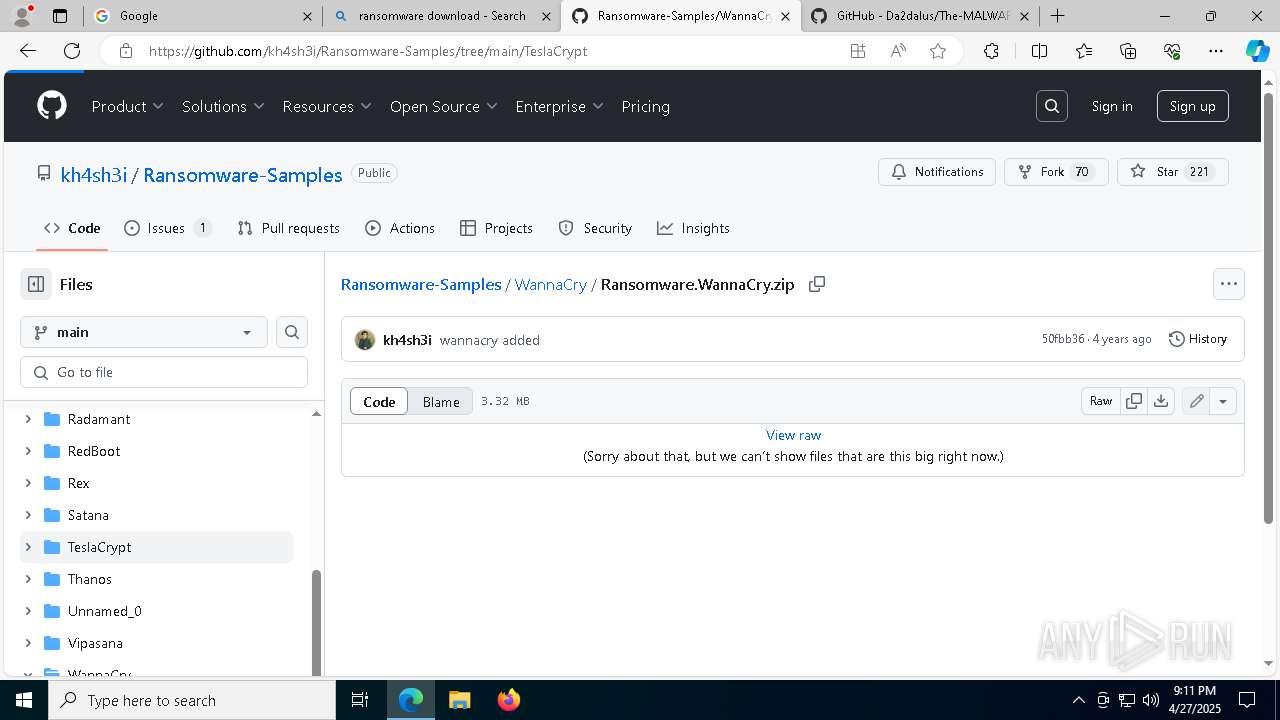The height and width of the screenshot is (720, 1280).
Task: Click the browser address bar
Action: (480, 51)
